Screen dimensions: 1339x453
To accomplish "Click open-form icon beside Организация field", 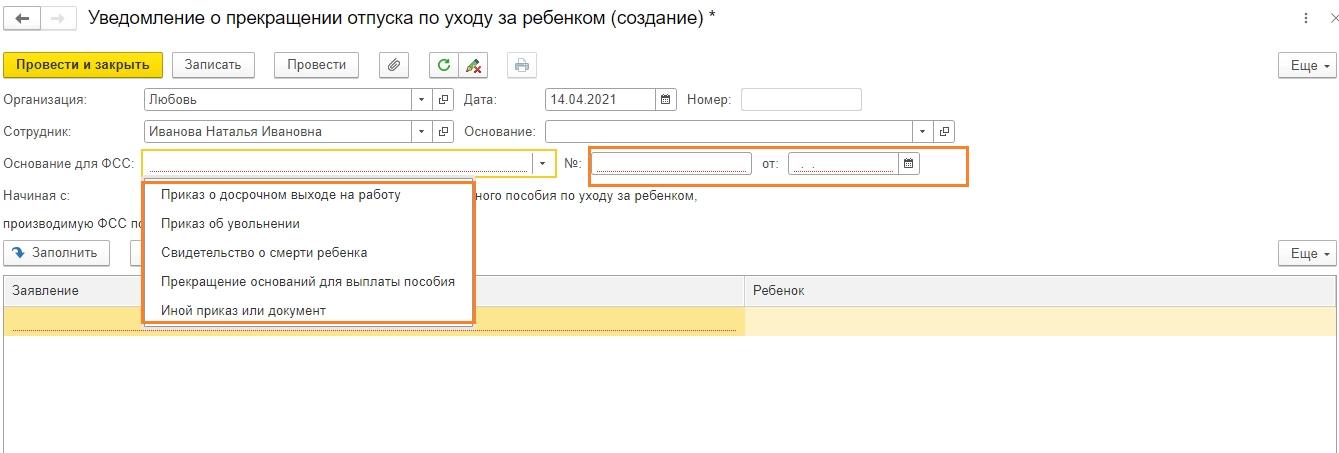I will click(x=444, y=100).
